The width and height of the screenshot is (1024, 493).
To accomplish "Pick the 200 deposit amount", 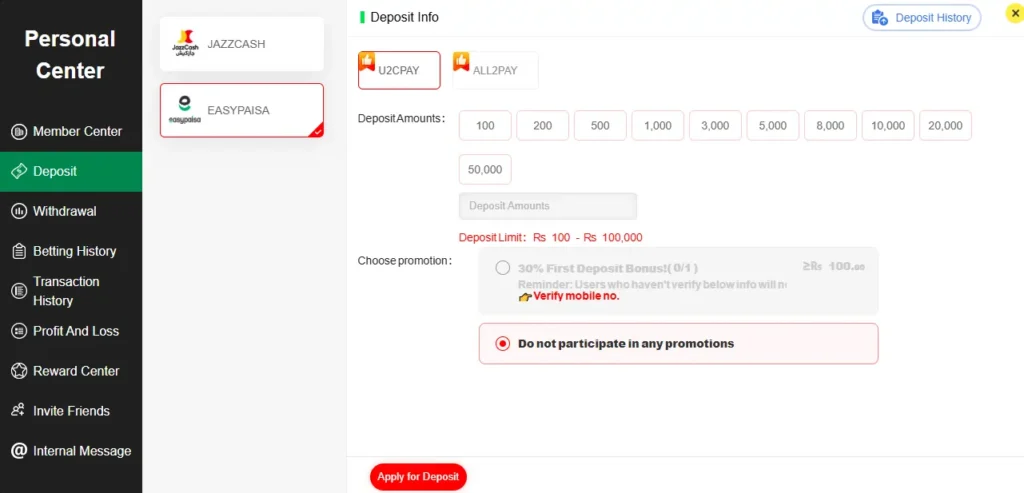I will [x=543, y=125].
